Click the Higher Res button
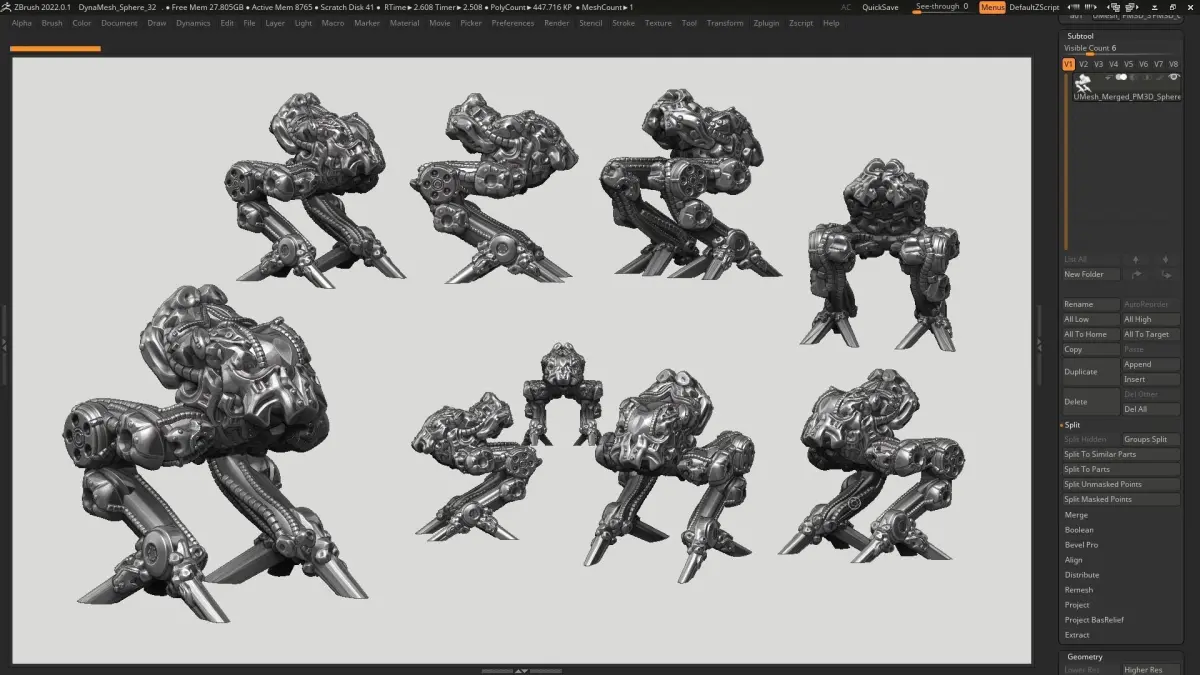The image size is (1200, 675). [1151, 670]
